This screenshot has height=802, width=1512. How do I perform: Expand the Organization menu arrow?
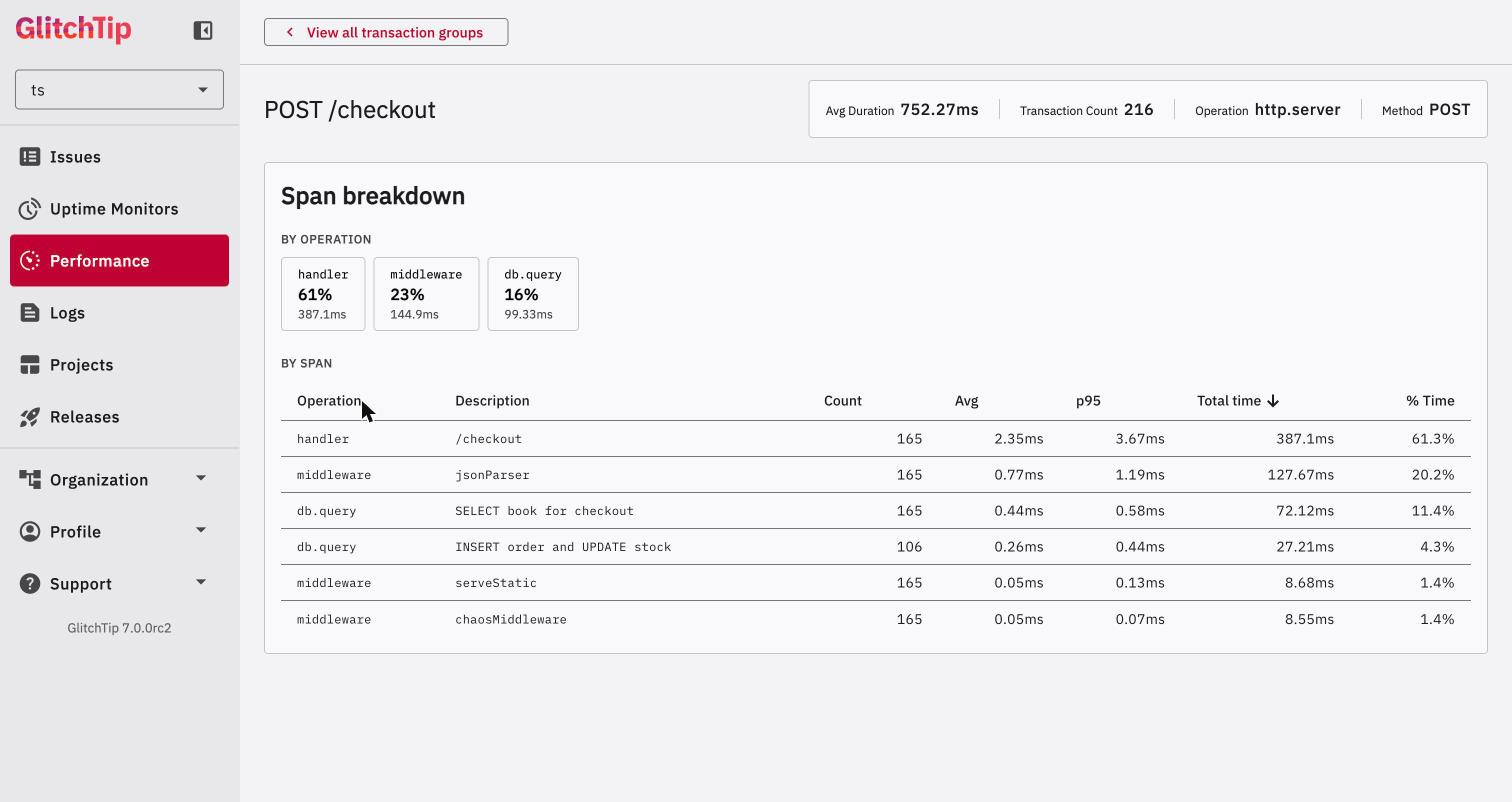click(201, 479)
